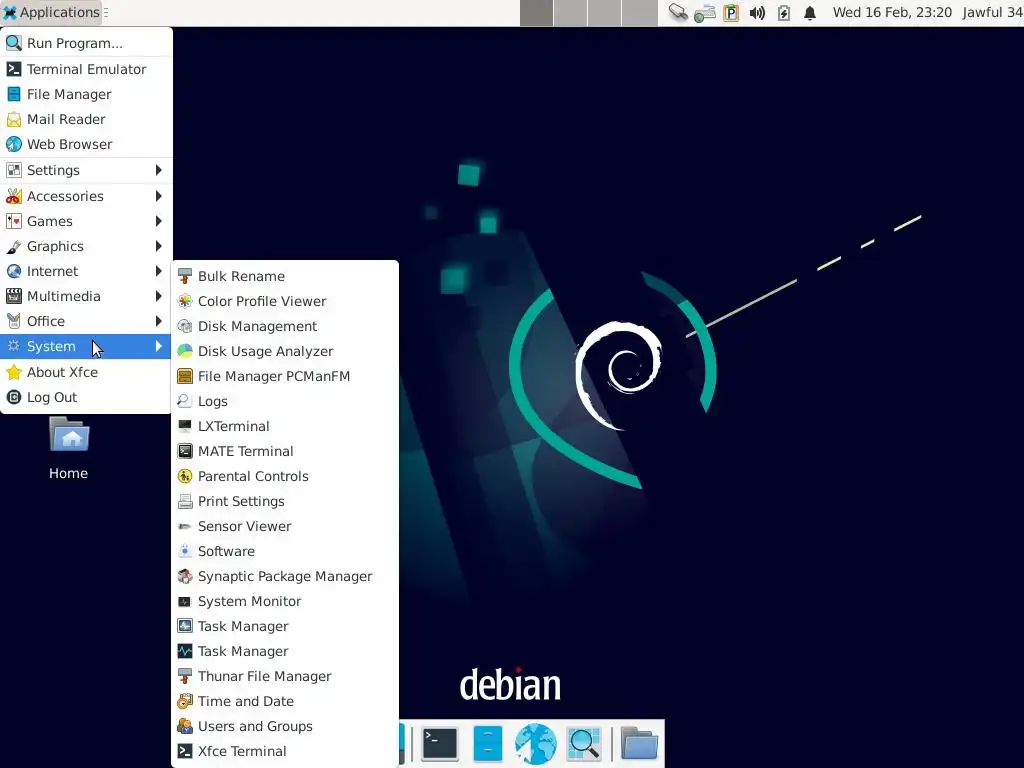Open the notifications bell icon
Viewport: 1024px width, 768px height.
[810, 13]
